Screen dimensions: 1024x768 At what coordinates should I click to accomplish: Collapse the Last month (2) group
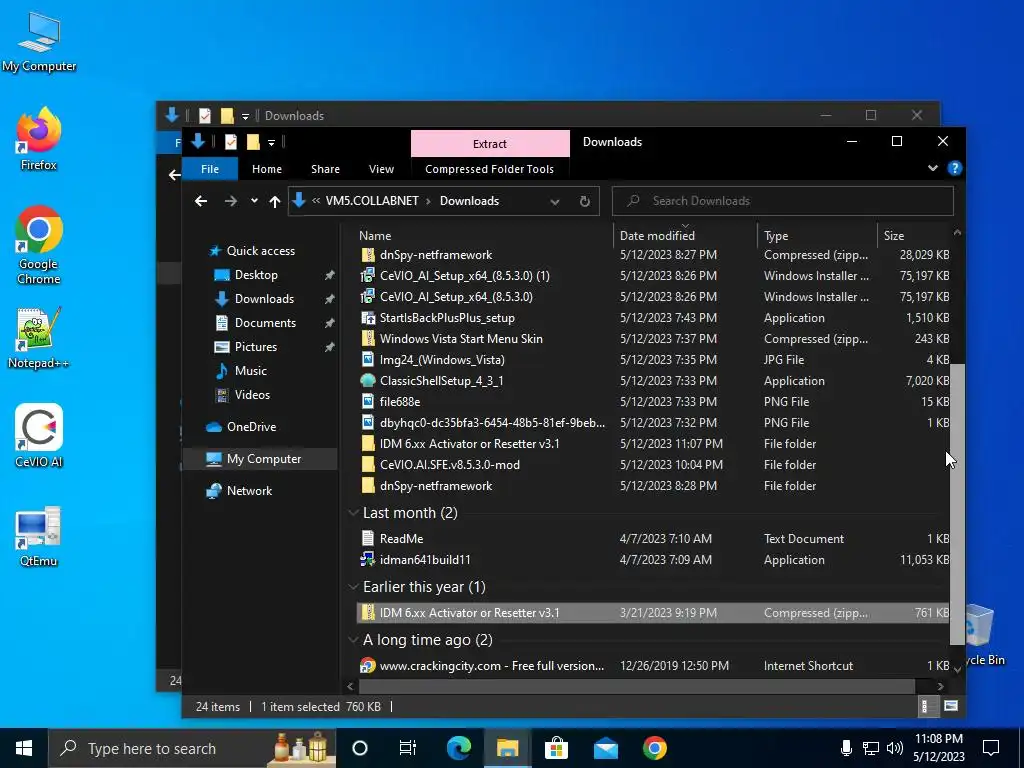coord(353,513)
